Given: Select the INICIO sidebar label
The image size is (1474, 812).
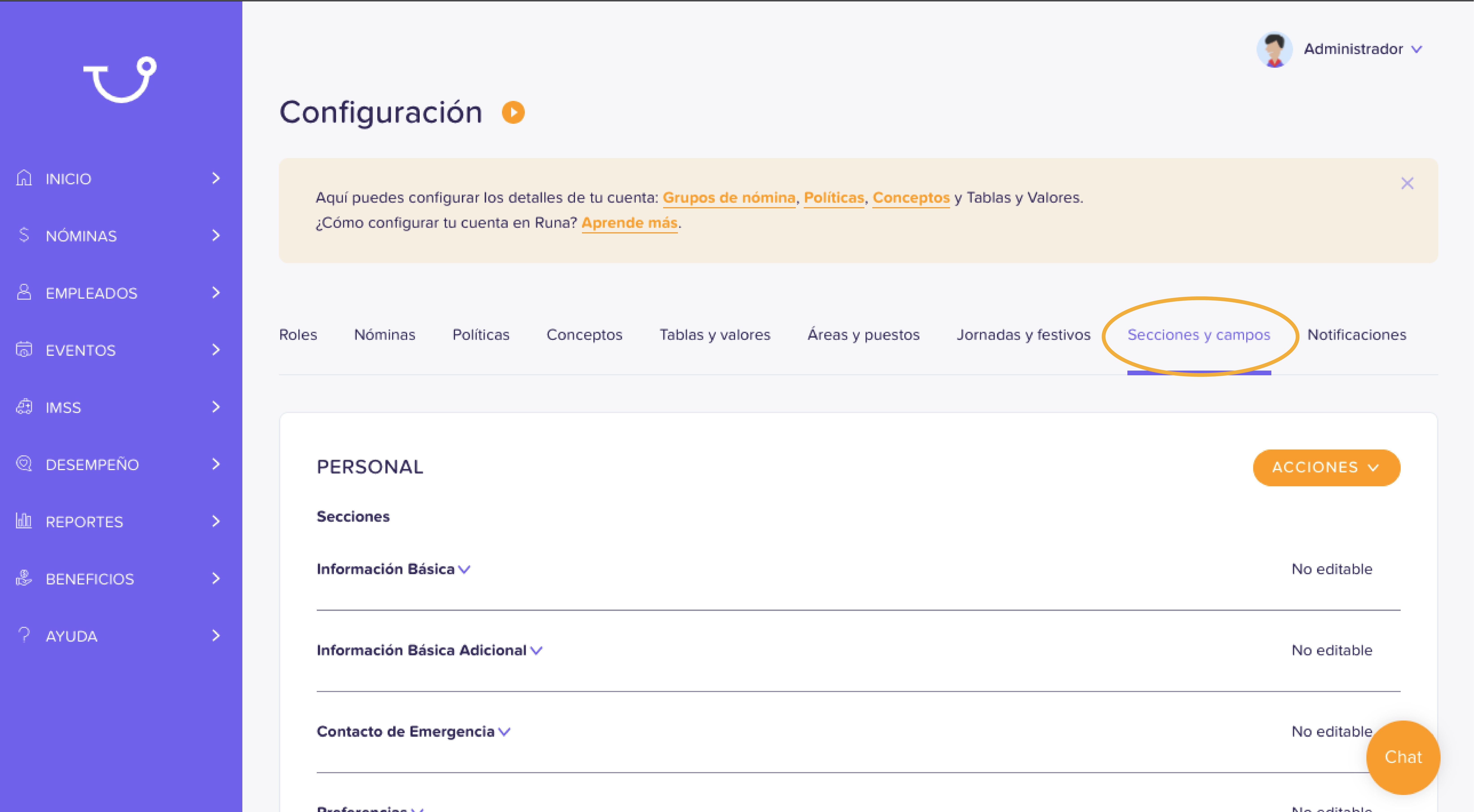Looking at the screenshot, I should (x=69, y=179).
